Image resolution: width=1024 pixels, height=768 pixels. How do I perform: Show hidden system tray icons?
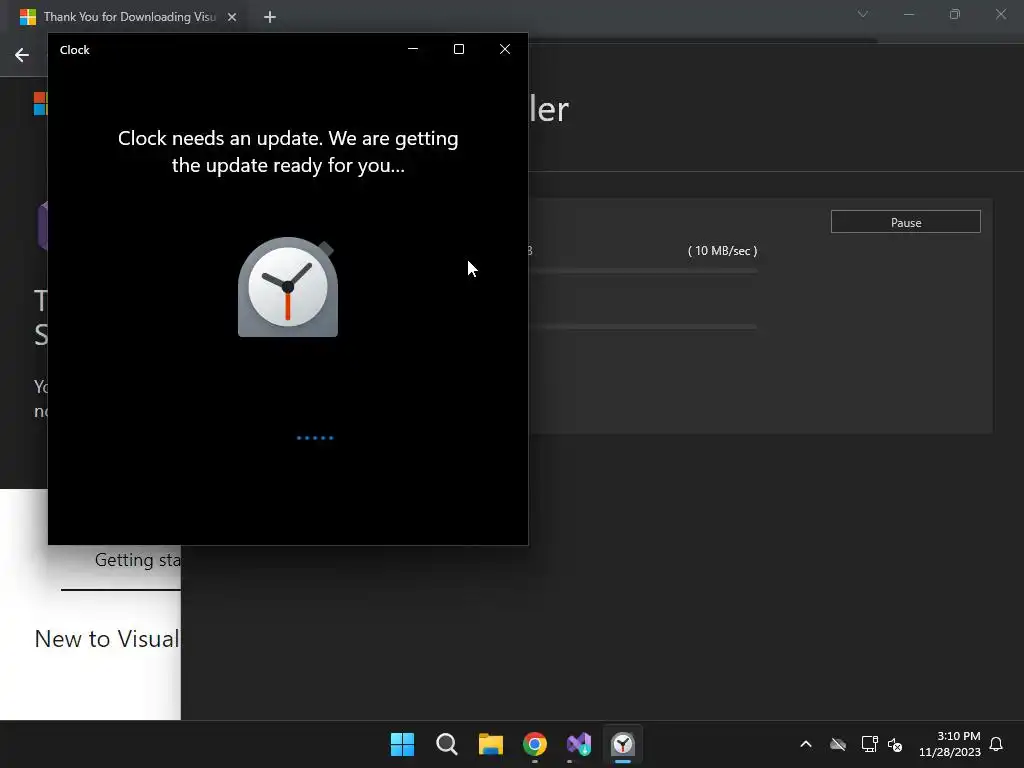tap(806, 744)
